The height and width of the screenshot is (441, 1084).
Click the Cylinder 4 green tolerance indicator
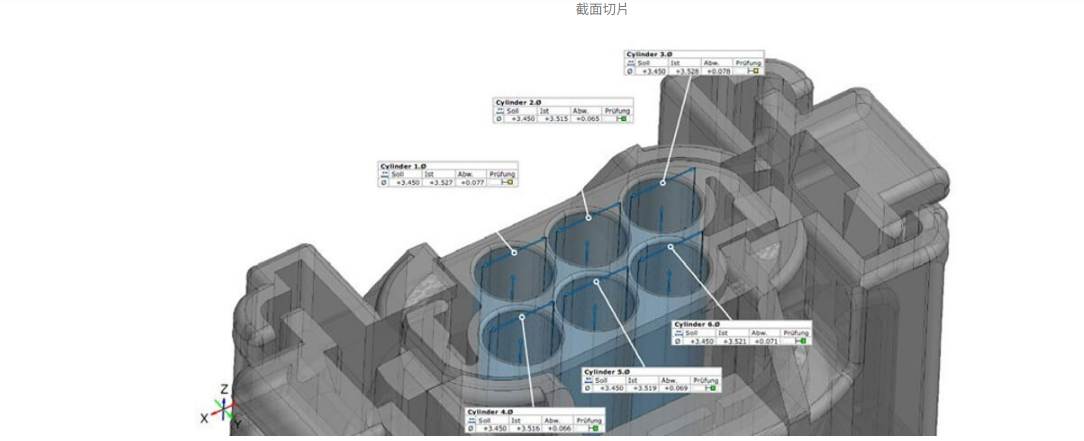tap(593, 428)
